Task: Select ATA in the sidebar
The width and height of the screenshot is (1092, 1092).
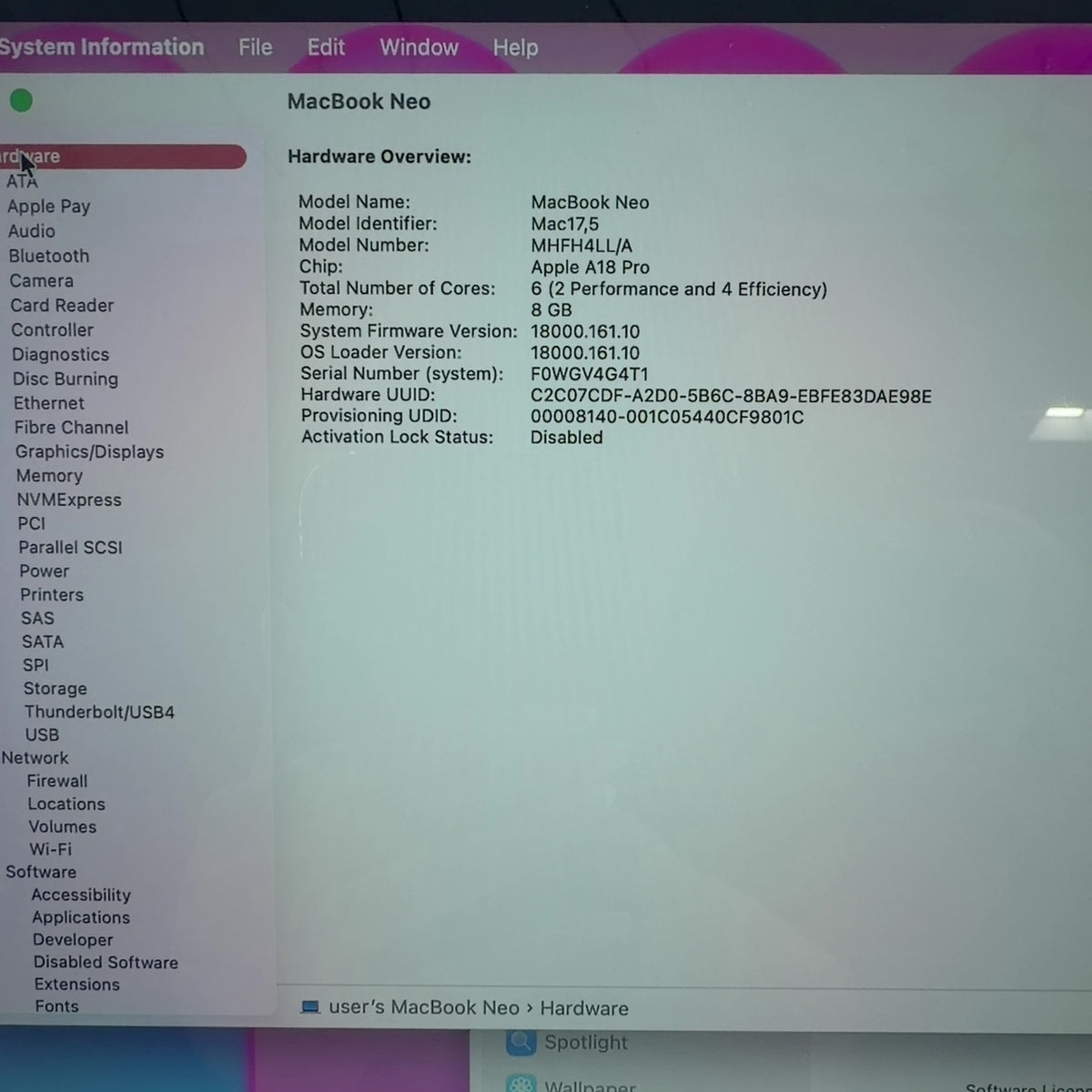Action: [x=22, y=181]
